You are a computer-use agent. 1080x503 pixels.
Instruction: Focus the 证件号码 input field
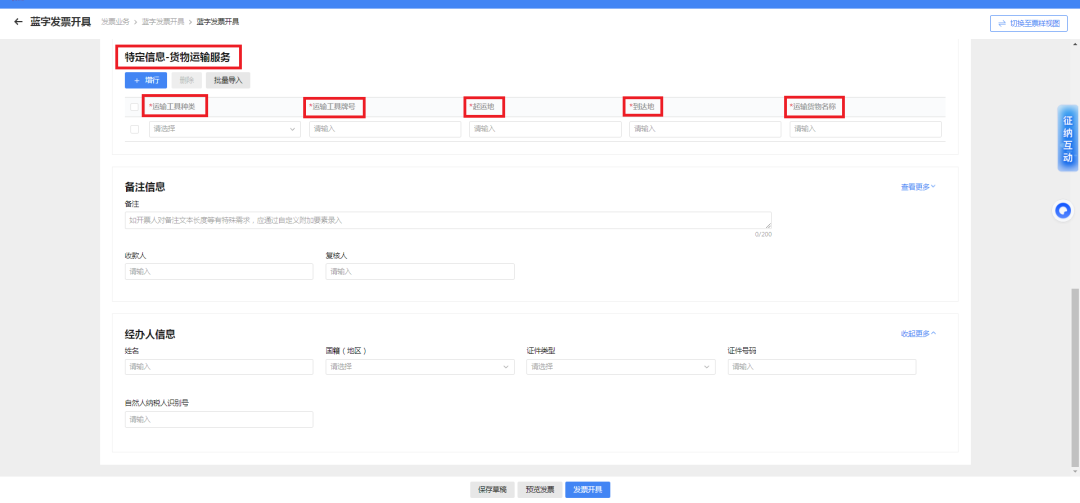coord(822,367)
